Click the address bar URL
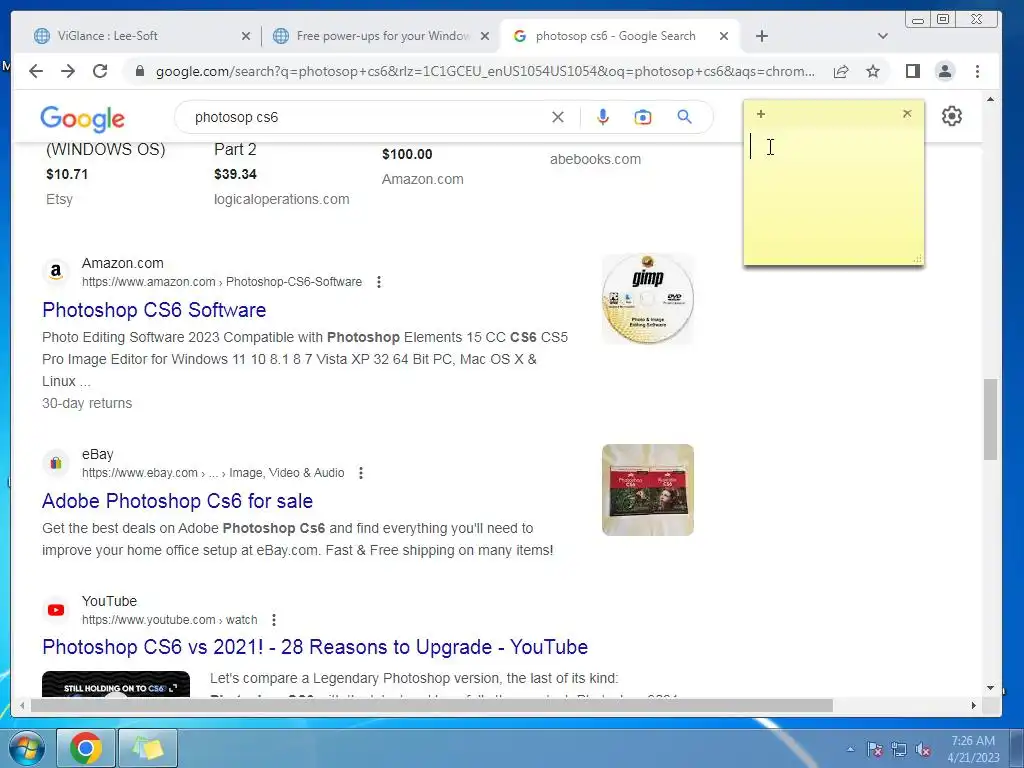Image resolution: width=1024 pixels, height=768 pixels. (485, 71)
